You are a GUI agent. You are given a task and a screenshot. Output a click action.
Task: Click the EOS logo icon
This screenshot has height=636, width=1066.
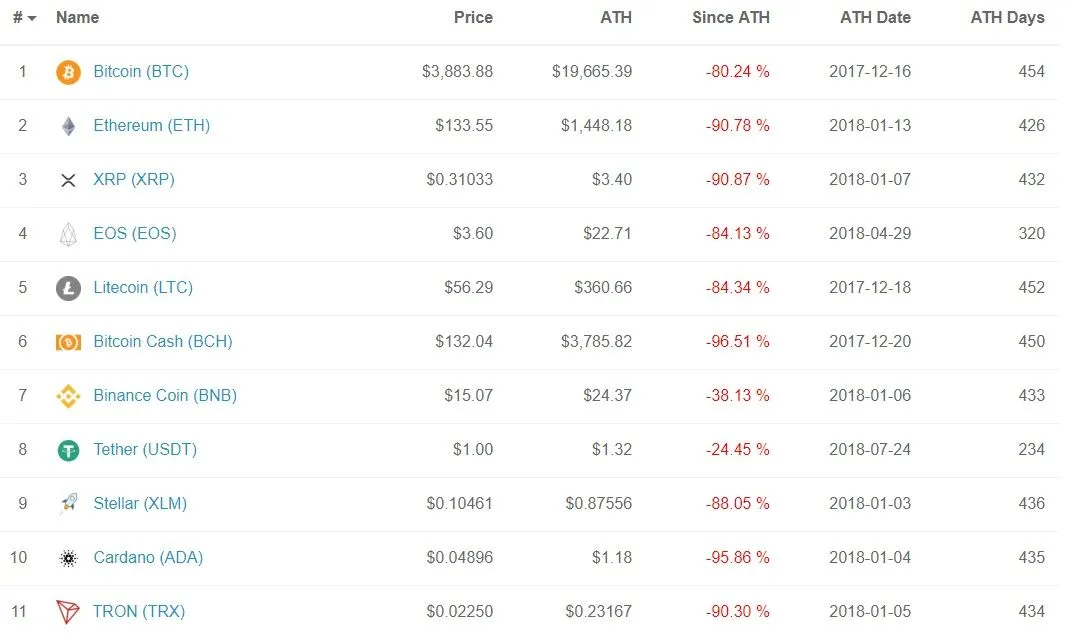pyautogui.click(x=68, y=234)
